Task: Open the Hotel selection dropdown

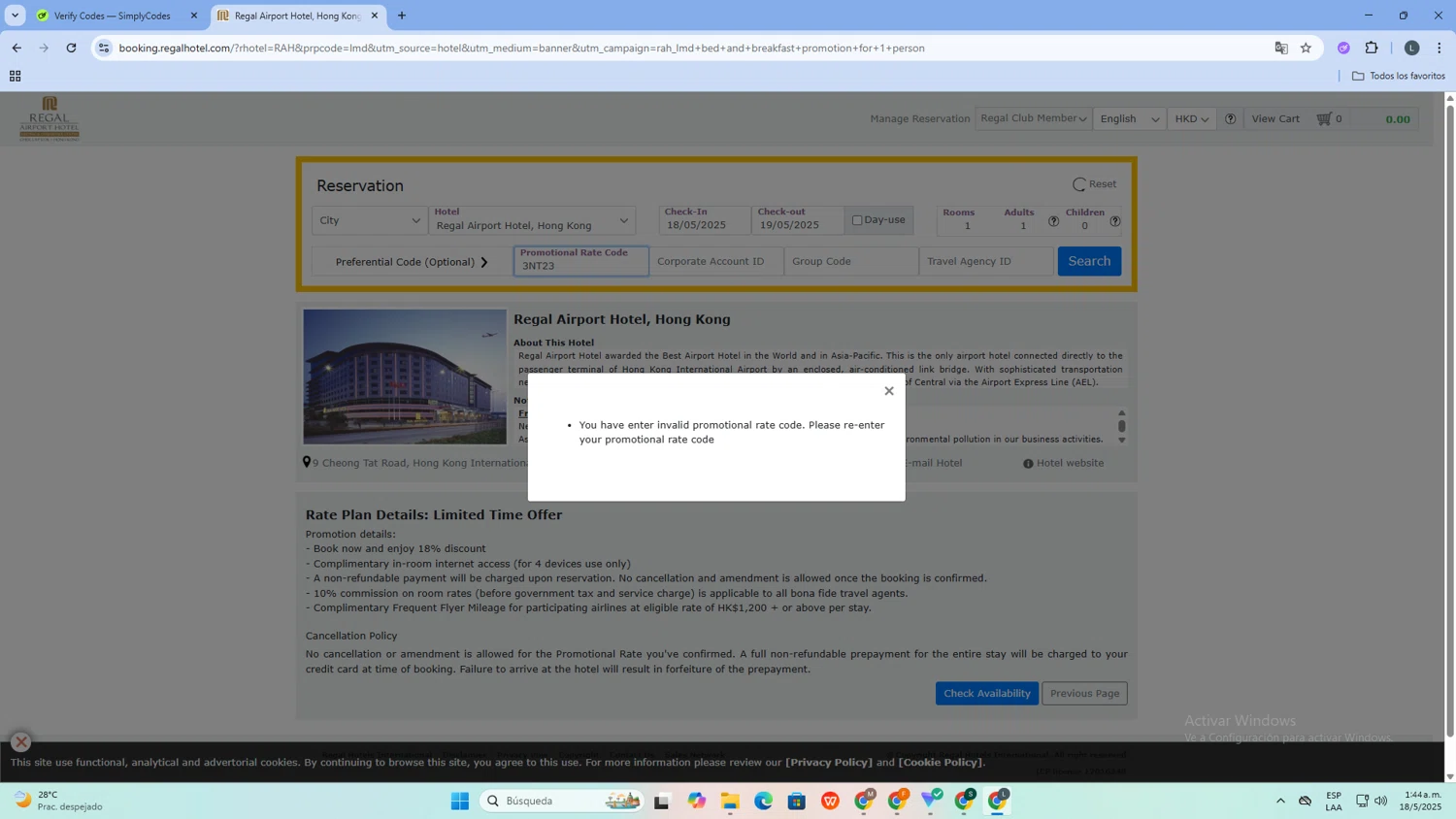Action: (x=532, y=220)
